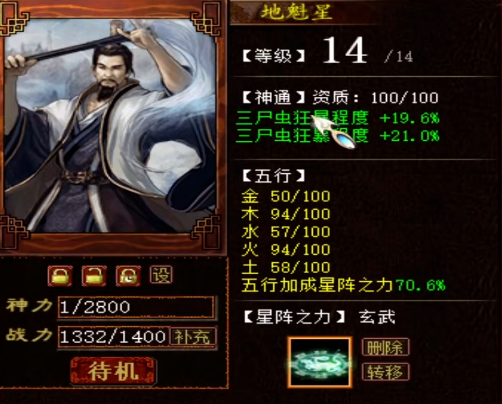
Task: Click the 补充 replenish button
Action: point(193,337)
